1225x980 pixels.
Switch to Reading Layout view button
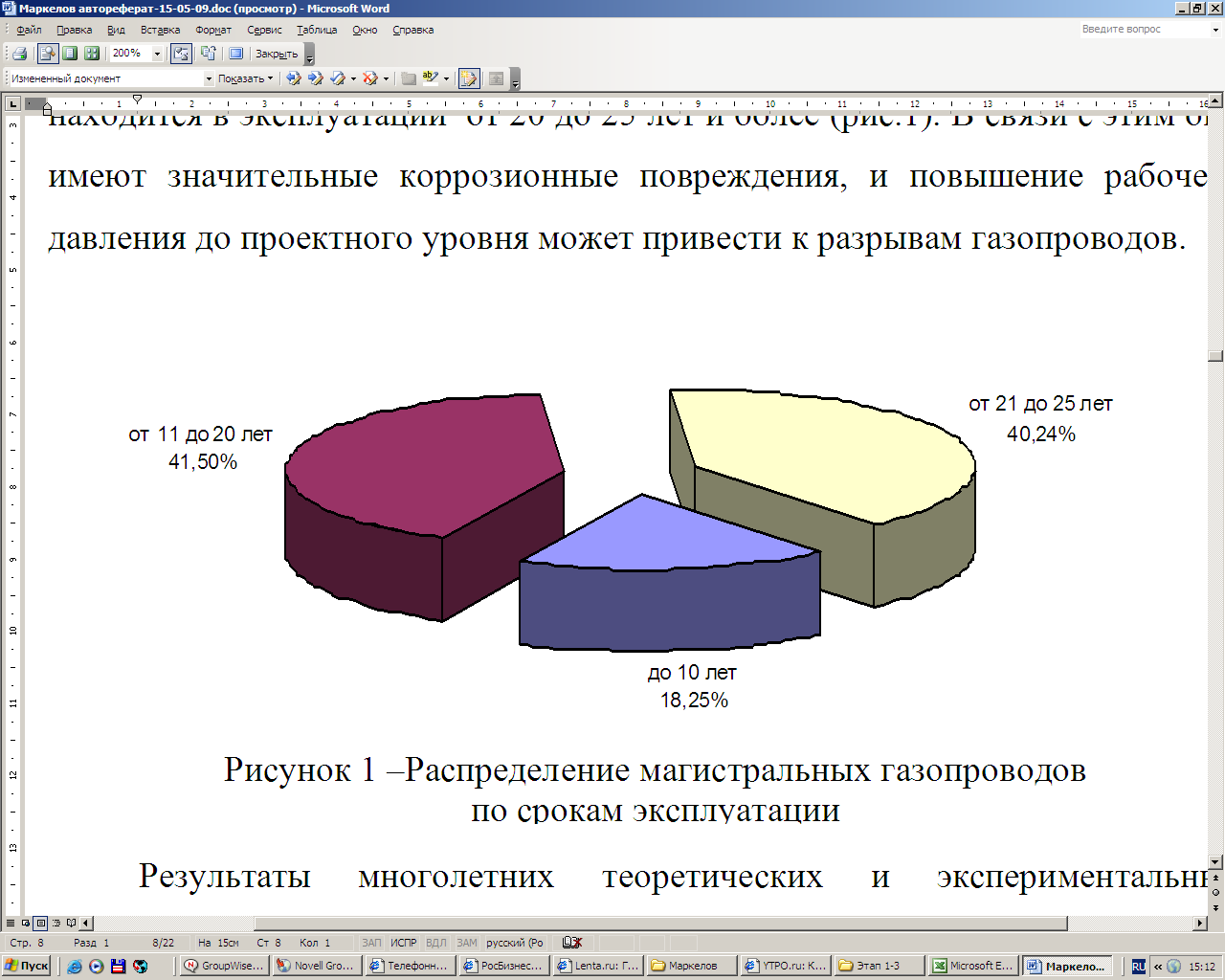coord(71,924)
